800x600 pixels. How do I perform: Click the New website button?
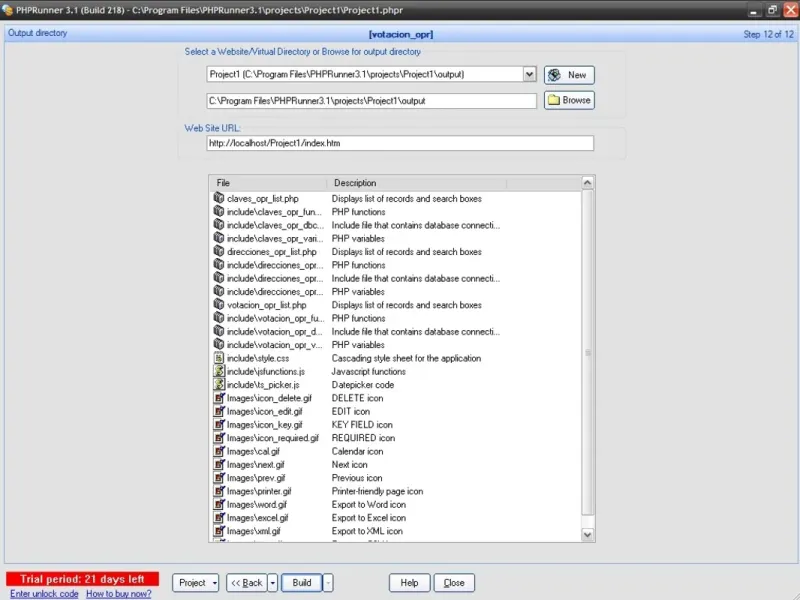(569, 75)
